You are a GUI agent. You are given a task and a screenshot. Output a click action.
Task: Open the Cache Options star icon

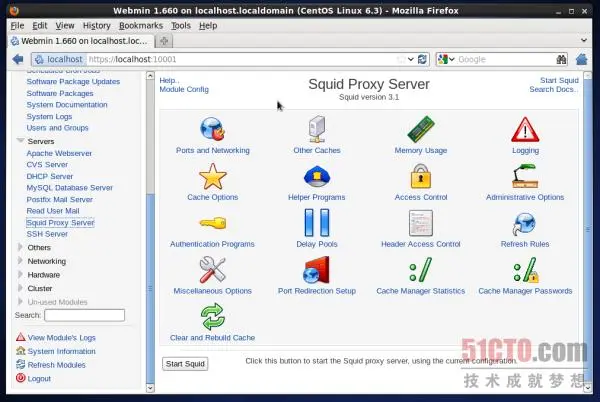click(213, 176)
